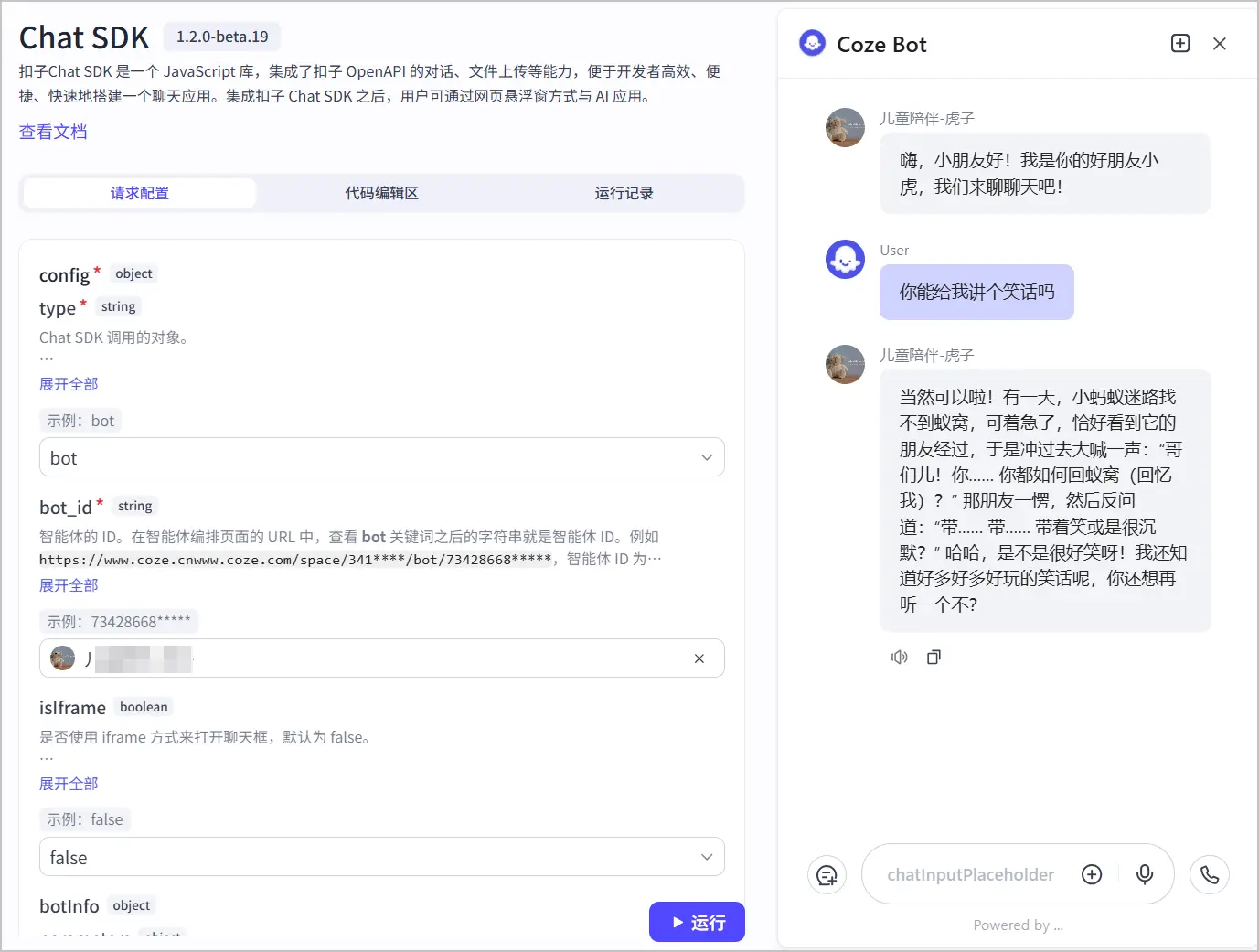Click the isIframe parameter label

point(72,708)
